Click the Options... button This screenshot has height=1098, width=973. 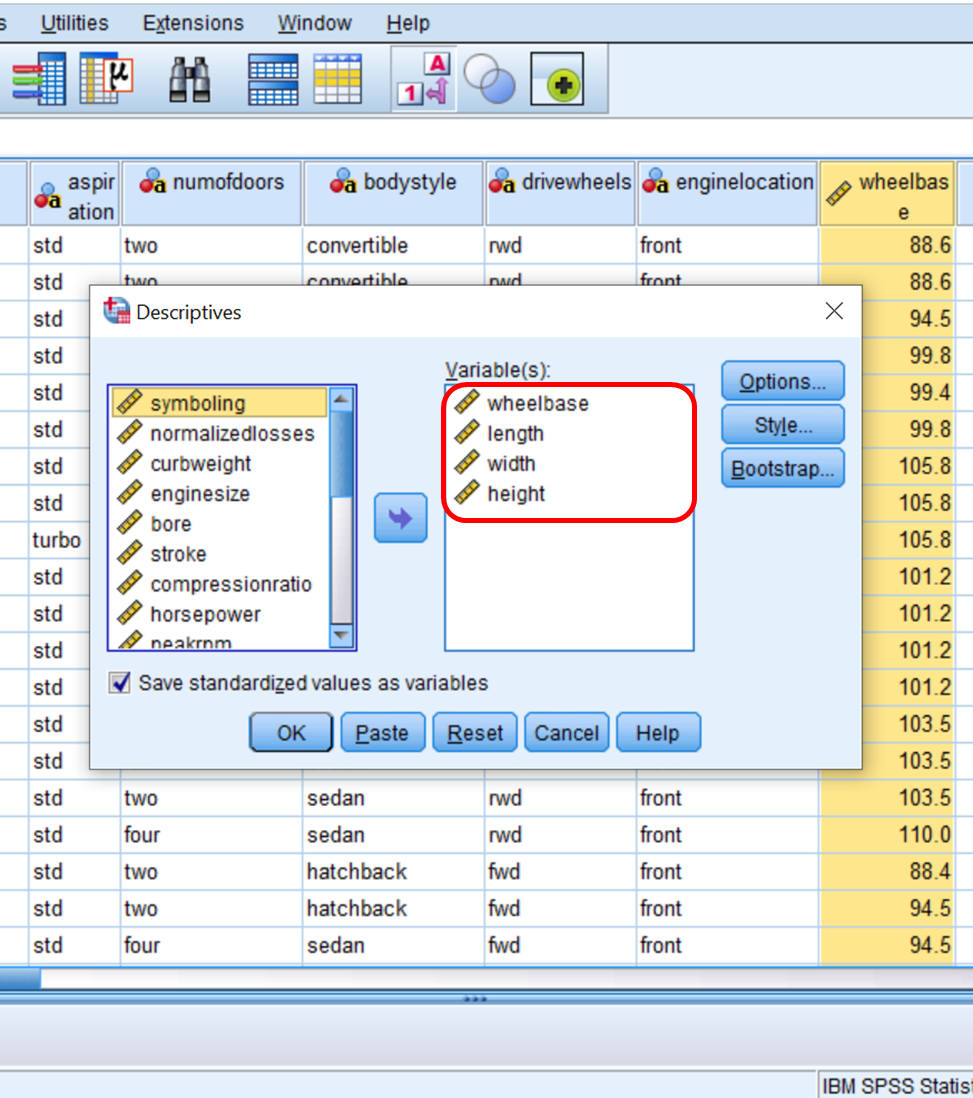[782, 382]
